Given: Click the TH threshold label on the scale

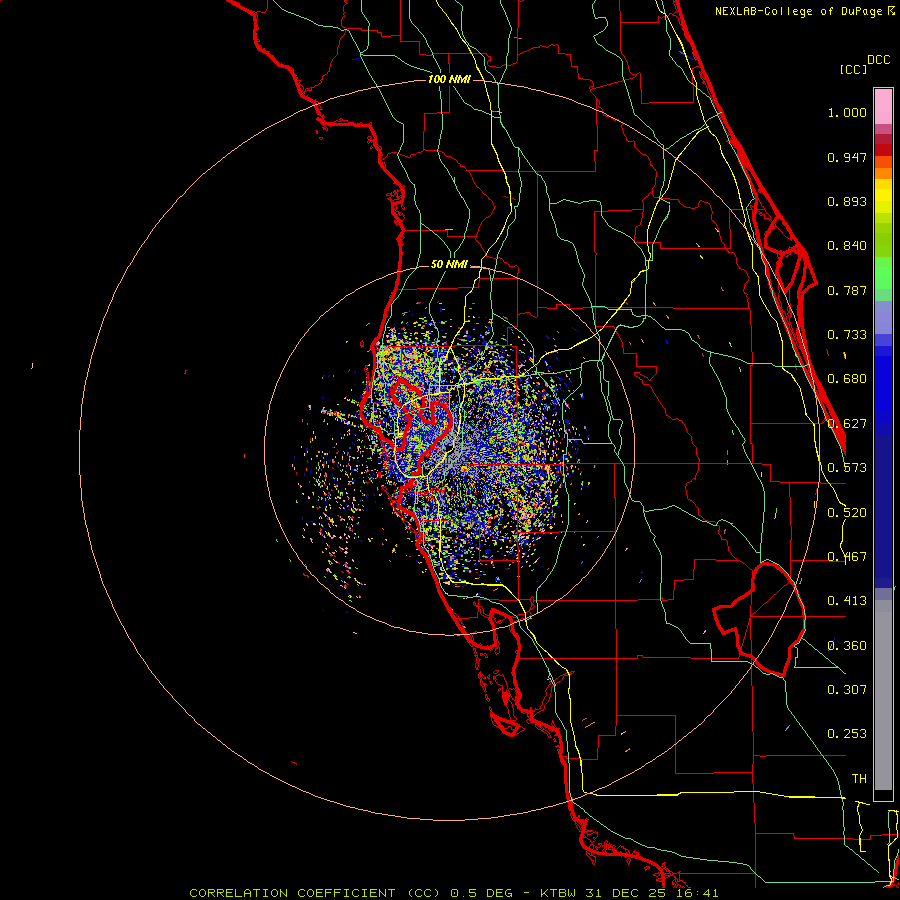Looking at the screenshot, I should click(x=859, y=779).
